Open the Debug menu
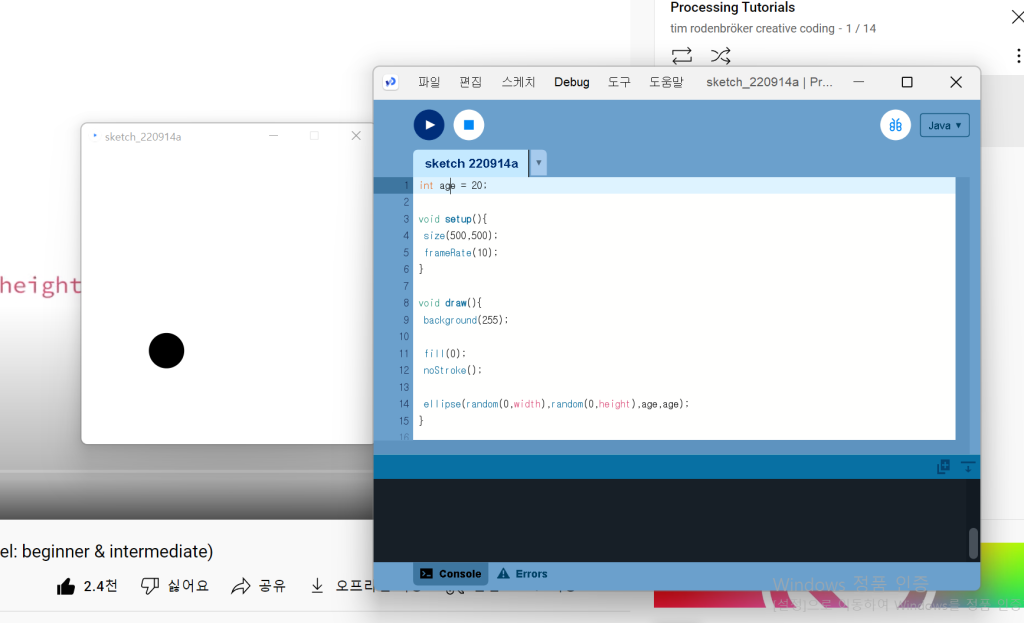The image size is (1024, 623). pyautogui.click(x=571, y=82)
